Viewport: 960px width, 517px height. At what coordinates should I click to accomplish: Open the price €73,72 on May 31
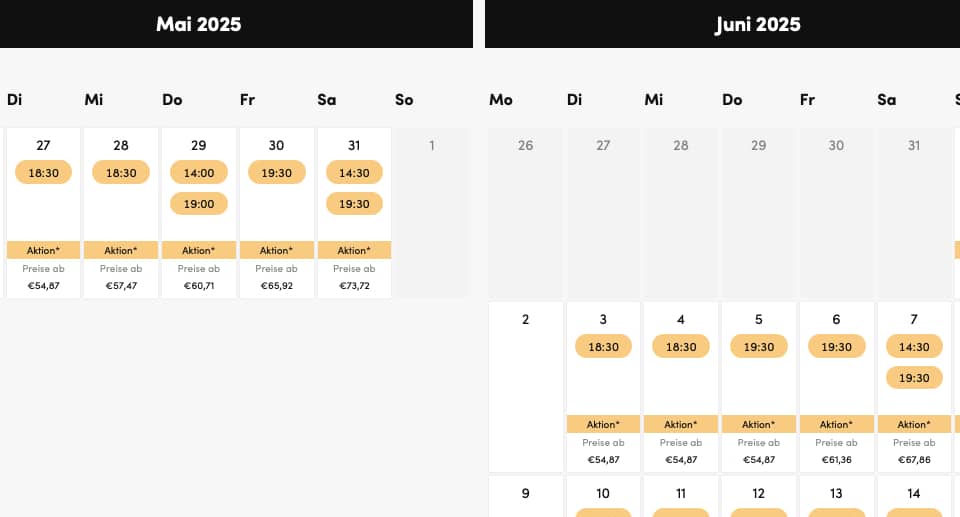(354, 285)
